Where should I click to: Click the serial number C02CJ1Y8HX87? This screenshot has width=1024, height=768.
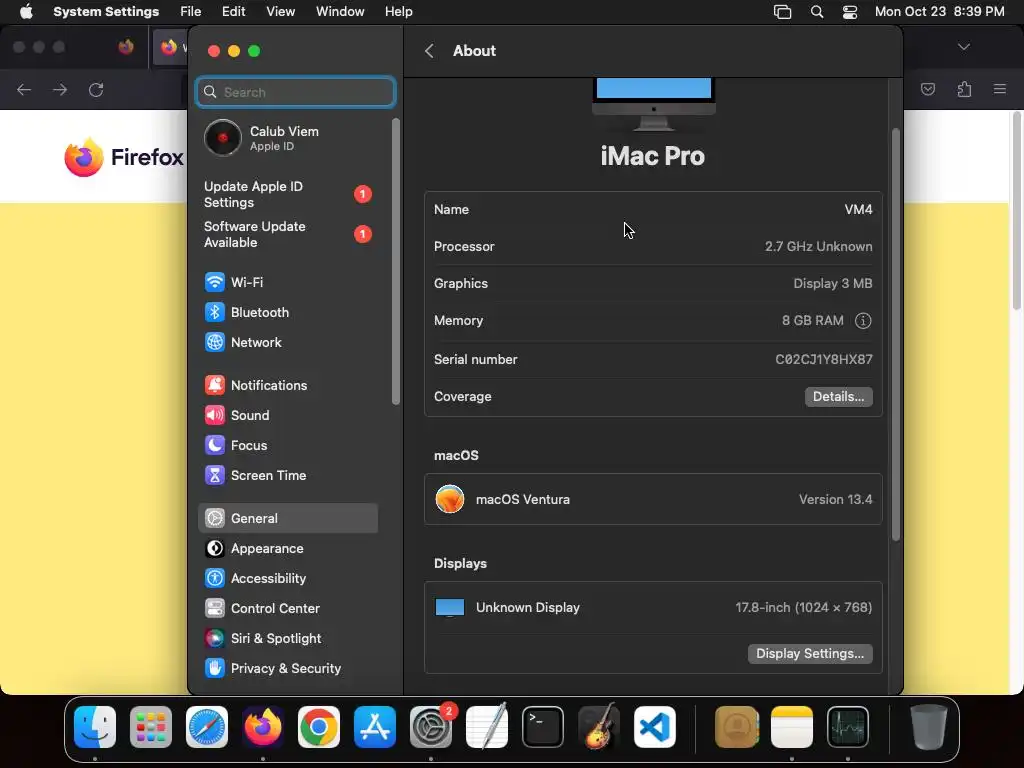point(824,359)
